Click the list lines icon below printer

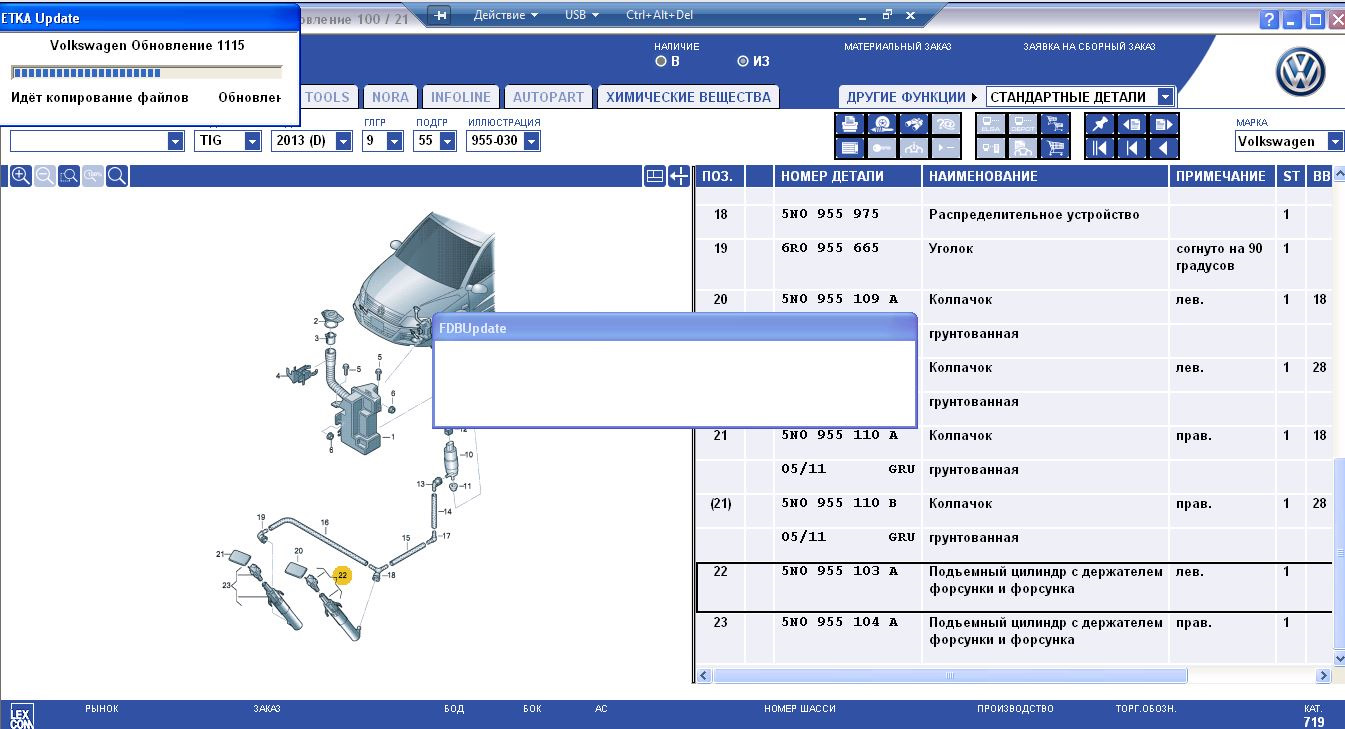click(850, 148)
